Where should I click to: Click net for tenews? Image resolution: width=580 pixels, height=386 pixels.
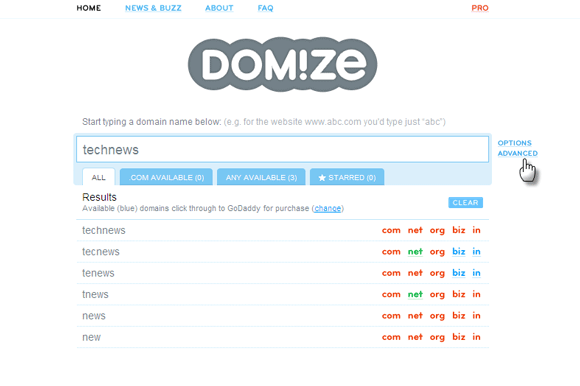(415, 273)
